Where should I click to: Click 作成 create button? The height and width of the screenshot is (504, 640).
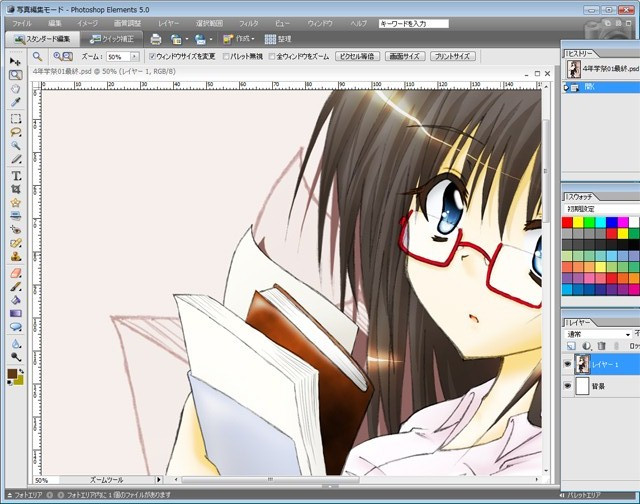(239, 39)
